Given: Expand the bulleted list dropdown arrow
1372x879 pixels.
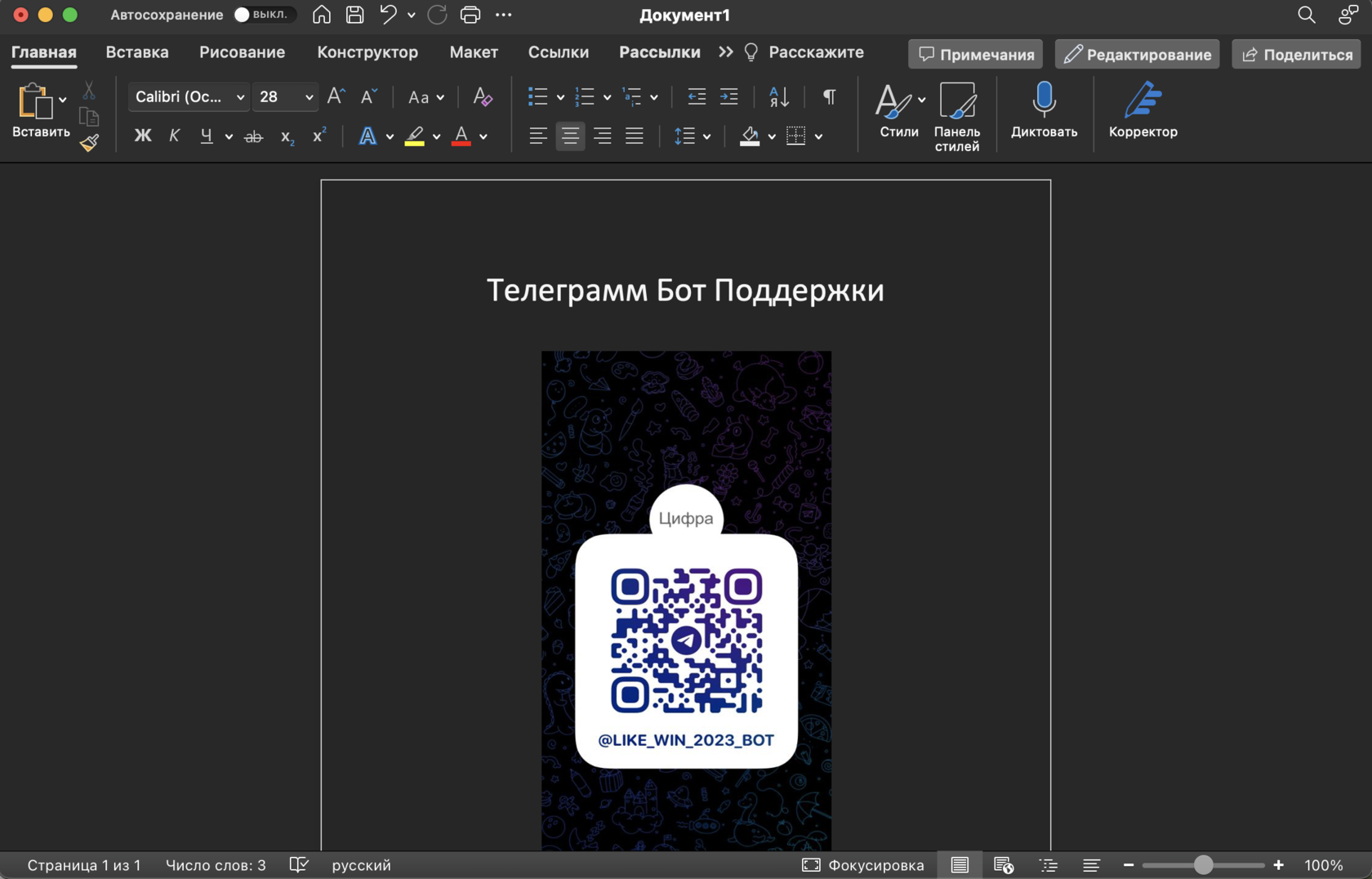Looking at the screenshot, I should (x=561, y=97).
